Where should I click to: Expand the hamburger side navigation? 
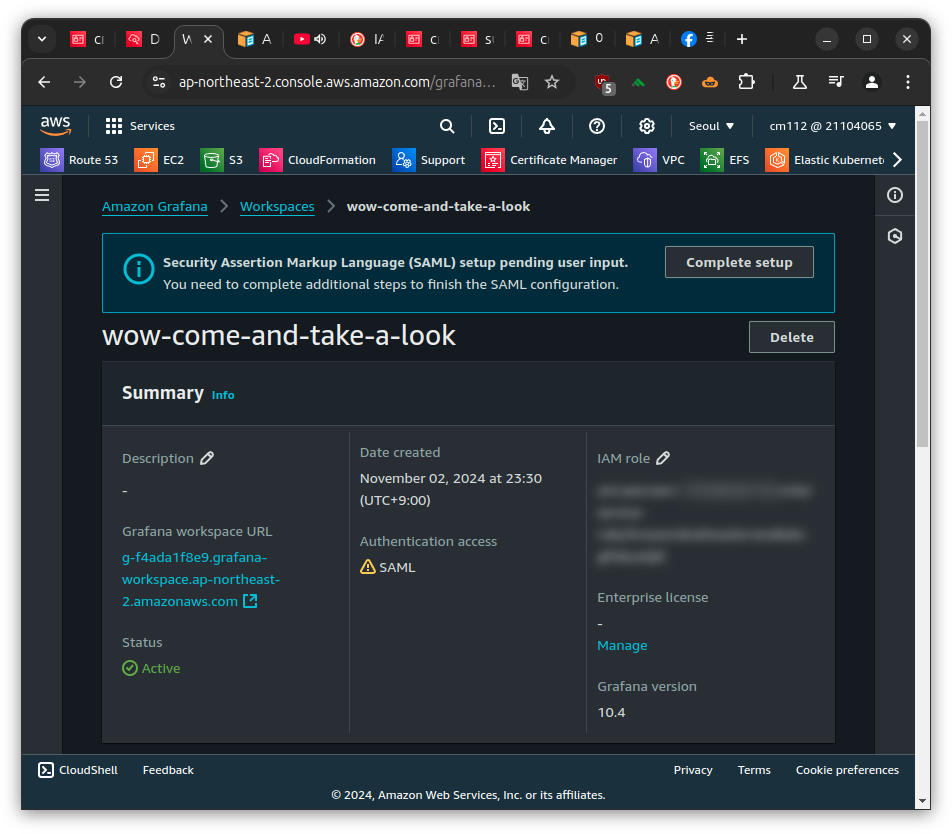point(42,195)
